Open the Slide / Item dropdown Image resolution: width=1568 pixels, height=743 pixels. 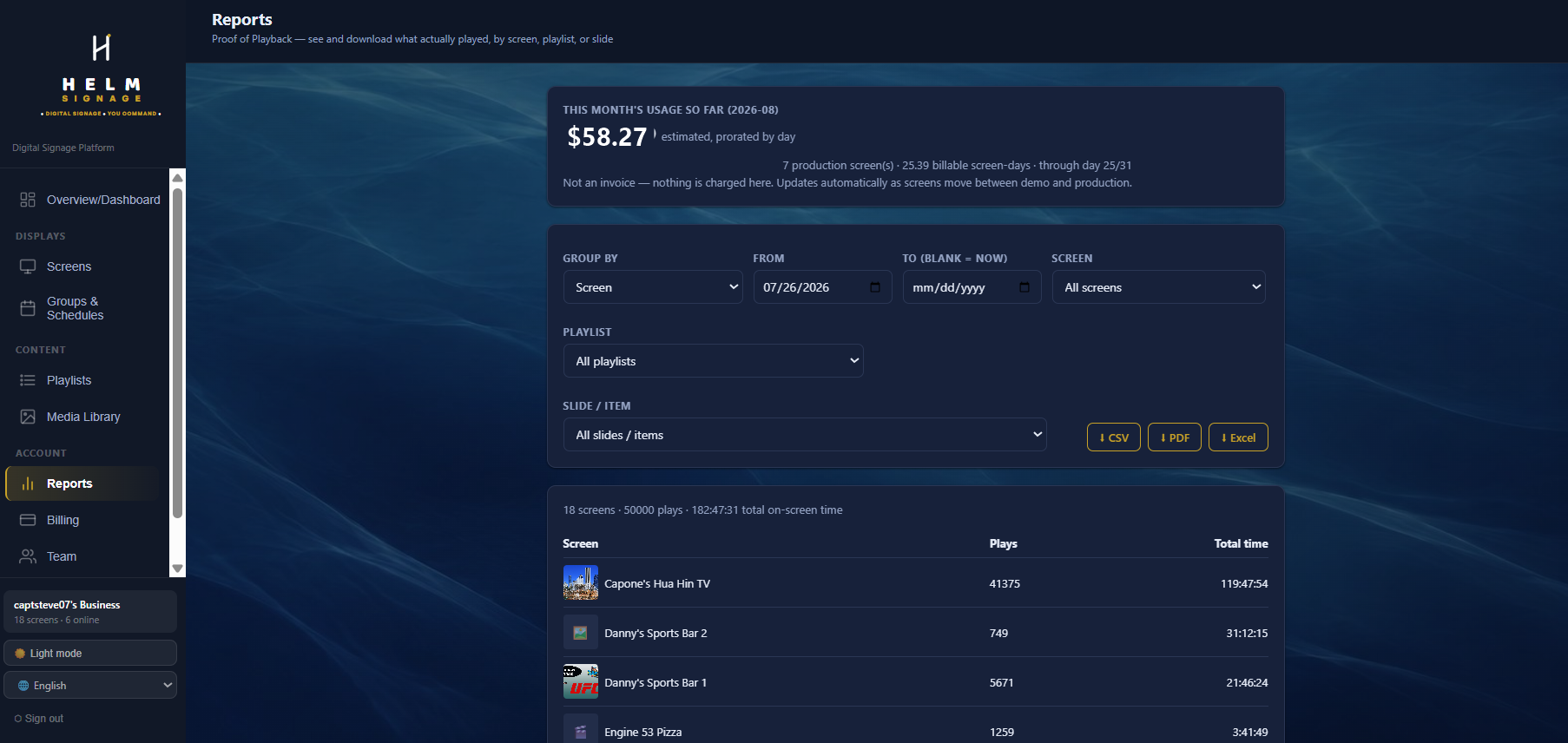click(x=805, y=435)
